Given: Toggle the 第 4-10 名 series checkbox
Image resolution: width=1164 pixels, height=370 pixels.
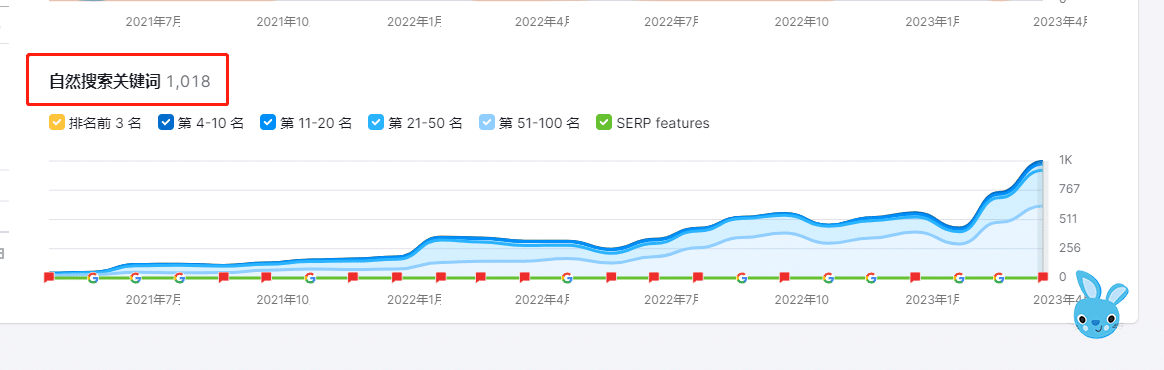Looking at the screenshot, I should click(166, 123).
